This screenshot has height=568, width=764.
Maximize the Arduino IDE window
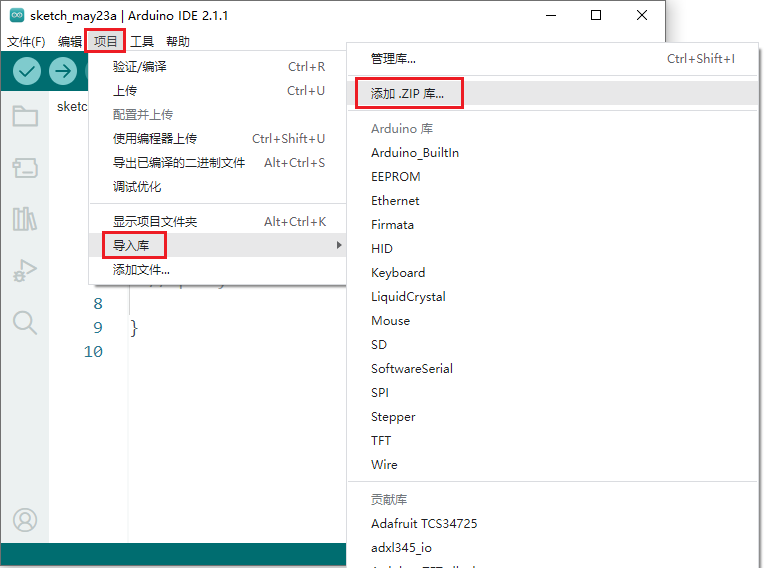[595, 16]
